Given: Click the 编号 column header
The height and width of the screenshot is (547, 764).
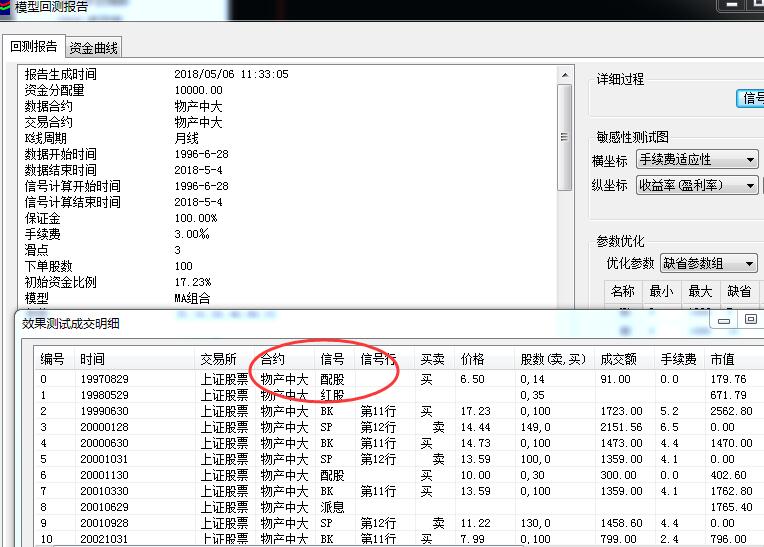Looking at the screenshot, I should click(x=52, y=358).
